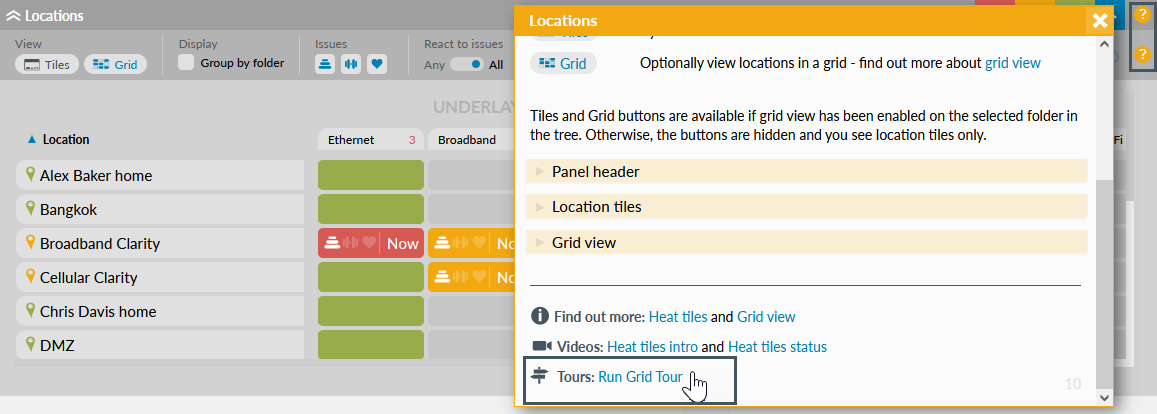The width and height of the screenshot is (1157, 414).
Task: Switch to Tiles view
Action: pyautogui.click(x=47, y=64)
